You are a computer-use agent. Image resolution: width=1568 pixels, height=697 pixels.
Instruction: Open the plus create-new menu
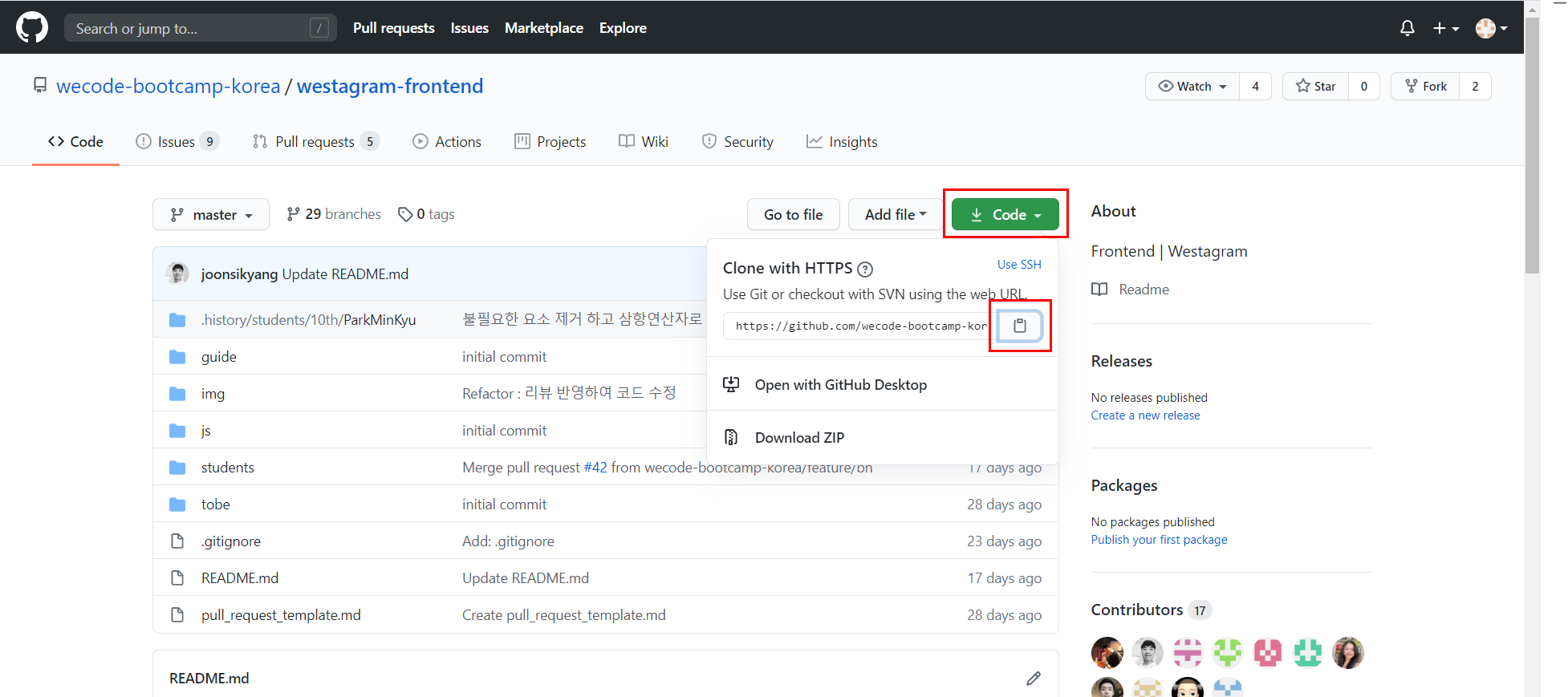tap(1446, 28)
